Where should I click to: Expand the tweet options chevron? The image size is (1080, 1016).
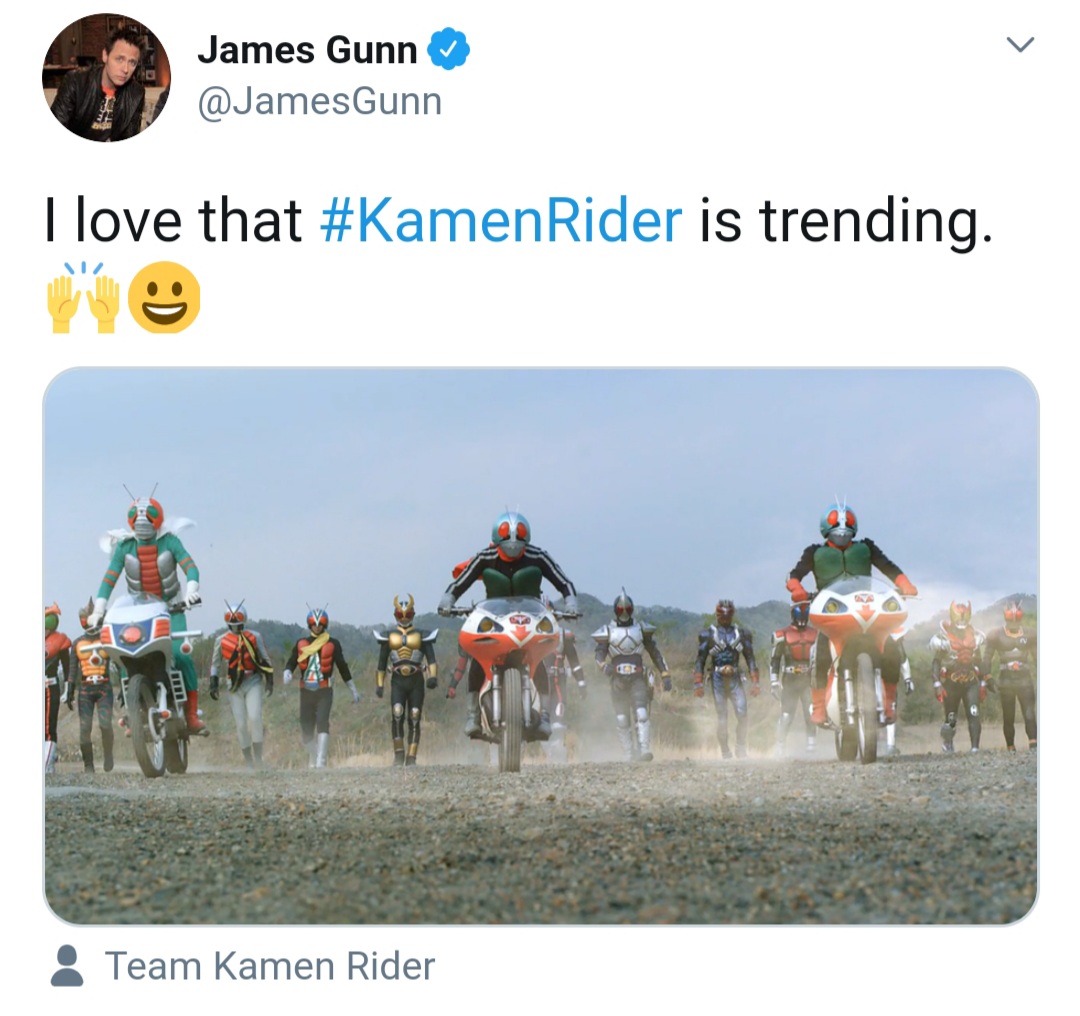(1020, 45)
